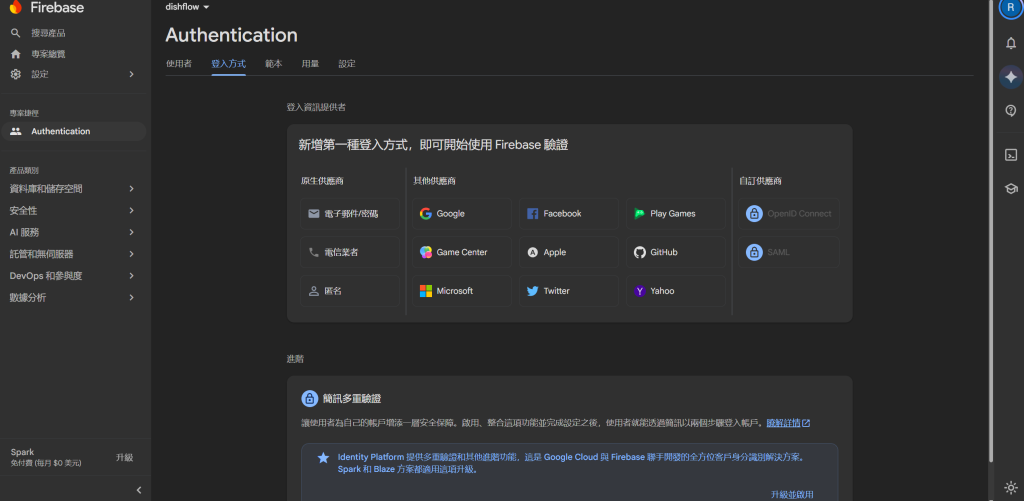Collapse the sidebar with bottom chevron
Image resolution: width=1024 pixels, height=501 pixels.
pyautogui.click(x=138, y=490)
